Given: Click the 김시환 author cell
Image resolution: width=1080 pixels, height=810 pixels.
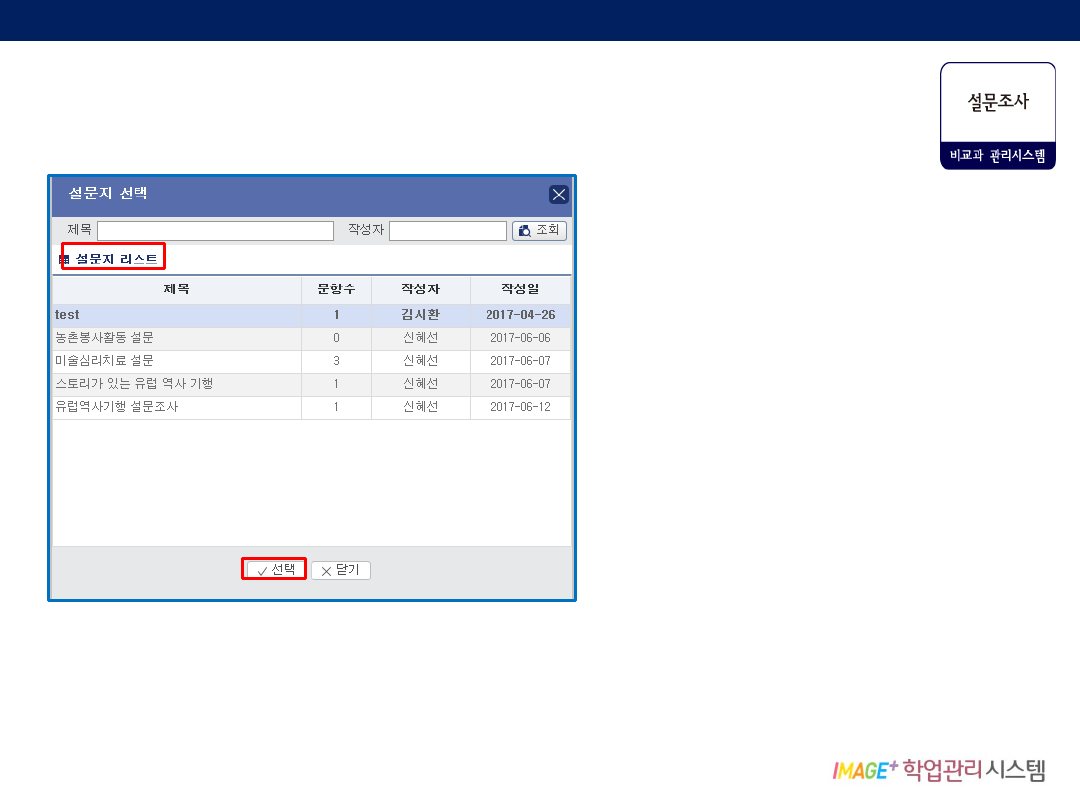Looking at the screenshot, I should pos(420,315).
